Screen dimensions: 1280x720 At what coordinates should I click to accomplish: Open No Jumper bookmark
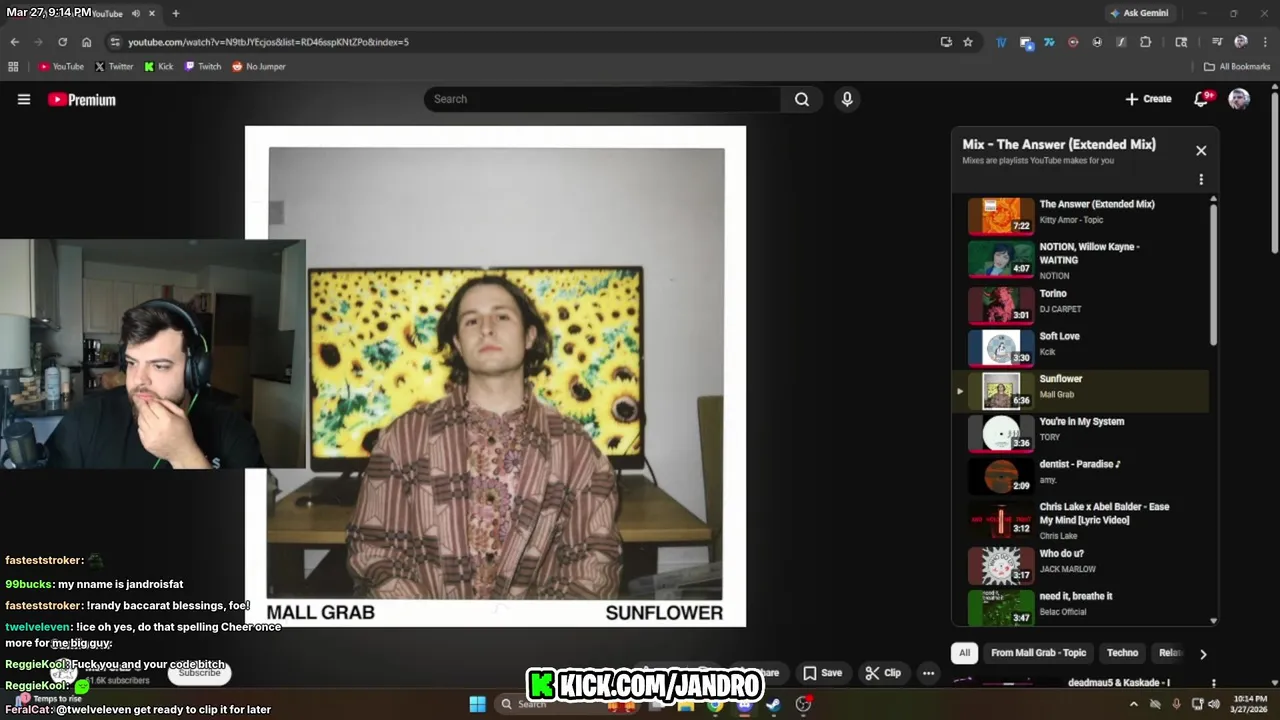(x=259, y=67)
